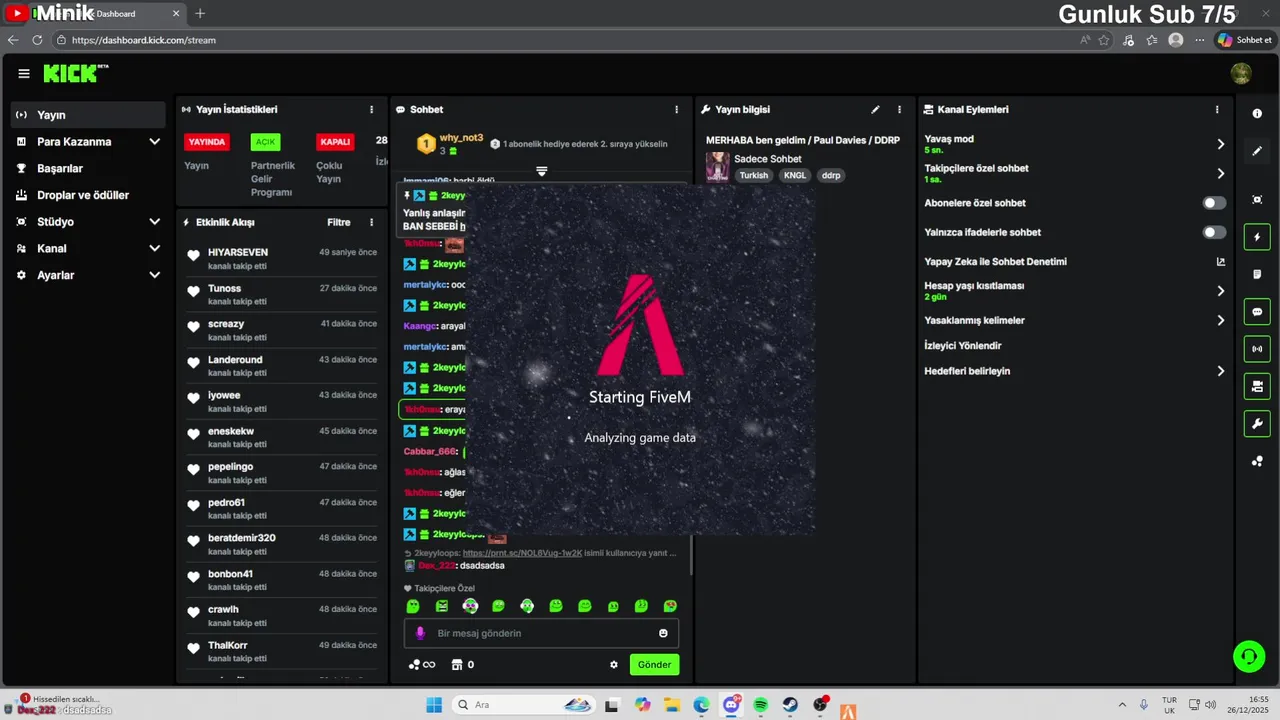Open Droplar ve ödüller in the sidebar
The width and height of the screenshot is (1280, 720).
(88, 195)
